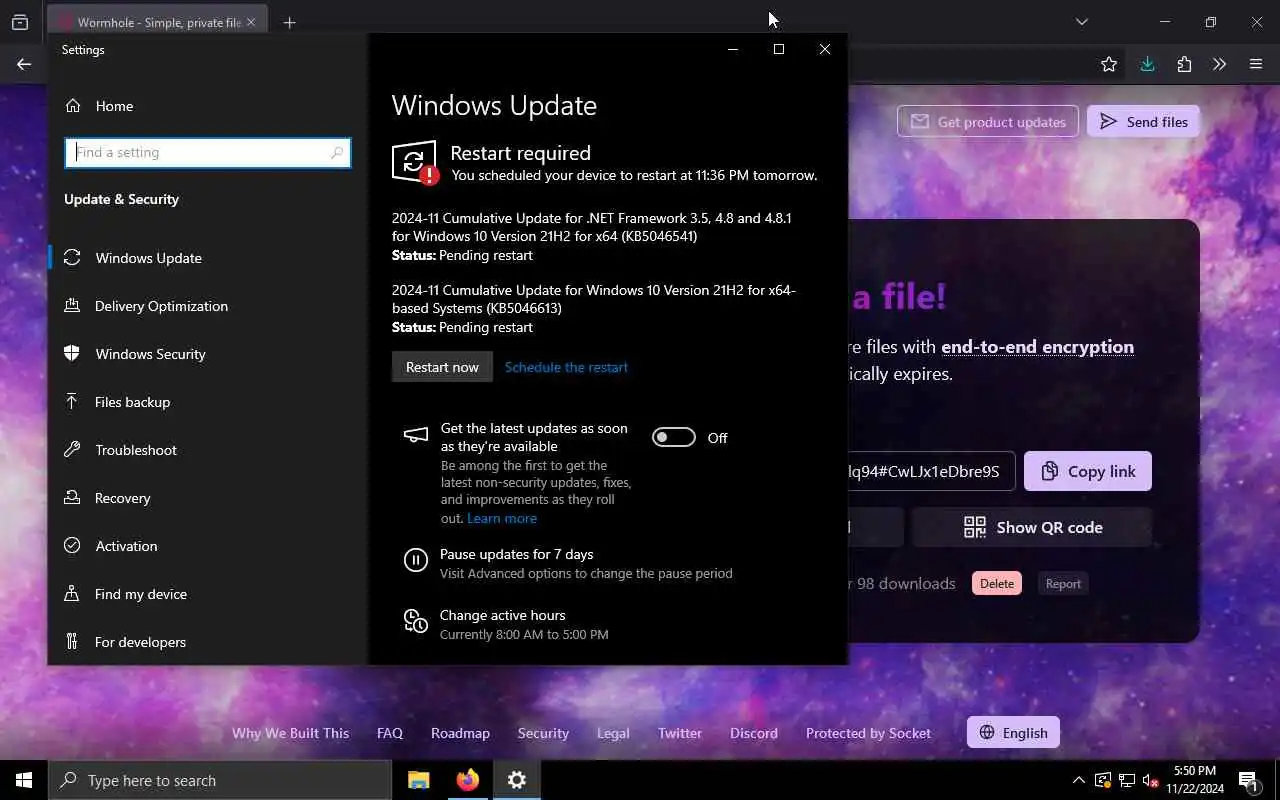
Task: Open the Windows Start menu
Action: pos(24,780)
